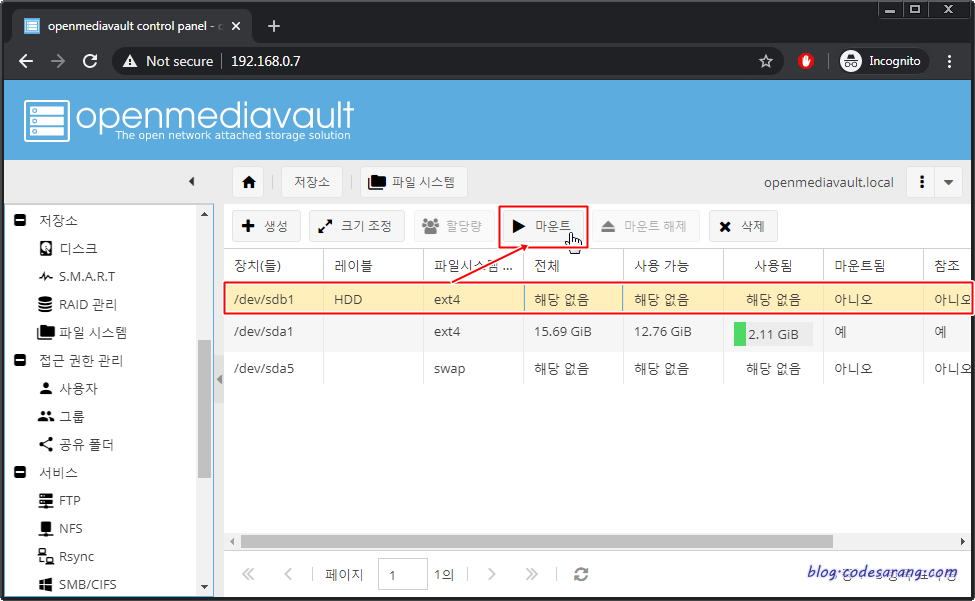Refresh the file system grid
Image resolution: width=975 pixels, height=601 pixels.
(581, 574)
